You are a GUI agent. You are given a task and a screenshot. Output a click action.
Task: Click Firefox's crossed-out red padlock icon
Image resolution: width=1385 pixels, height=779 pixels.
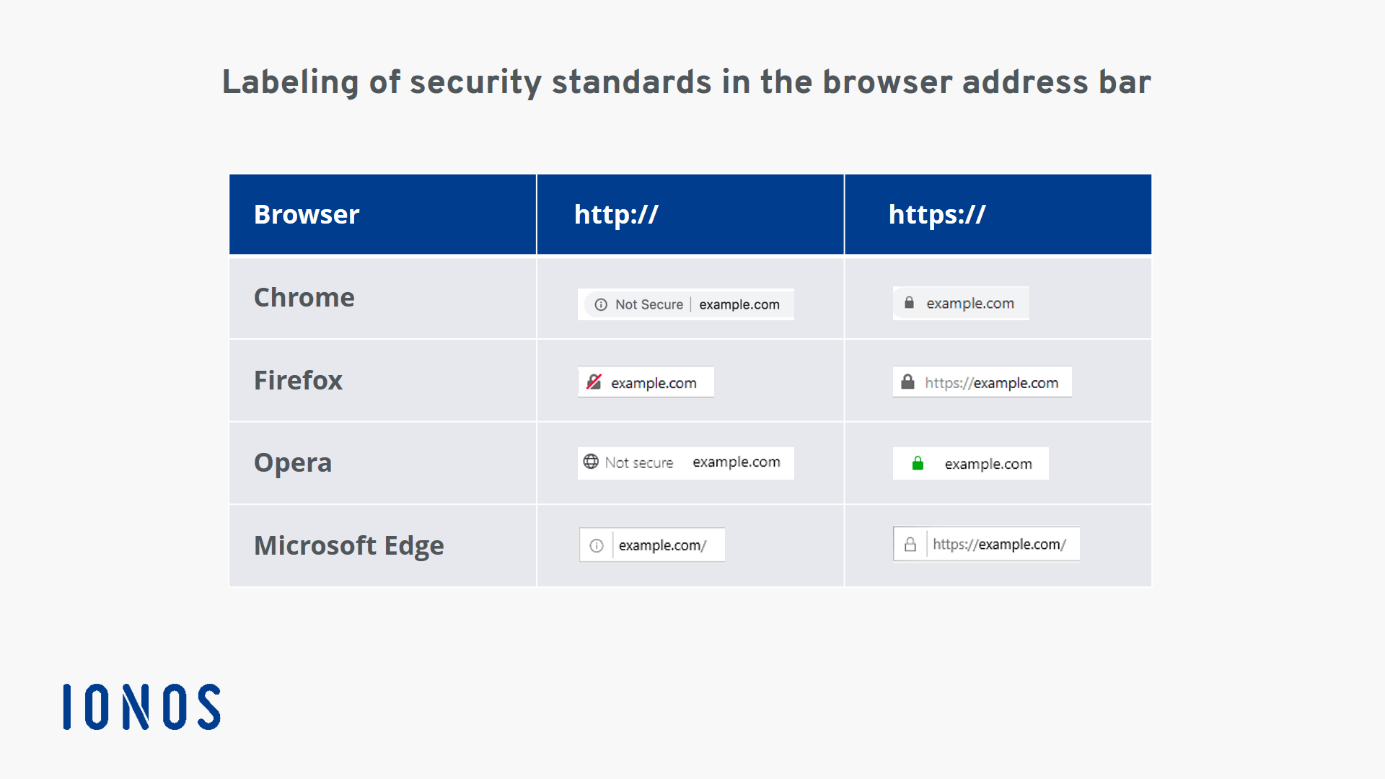594,382
